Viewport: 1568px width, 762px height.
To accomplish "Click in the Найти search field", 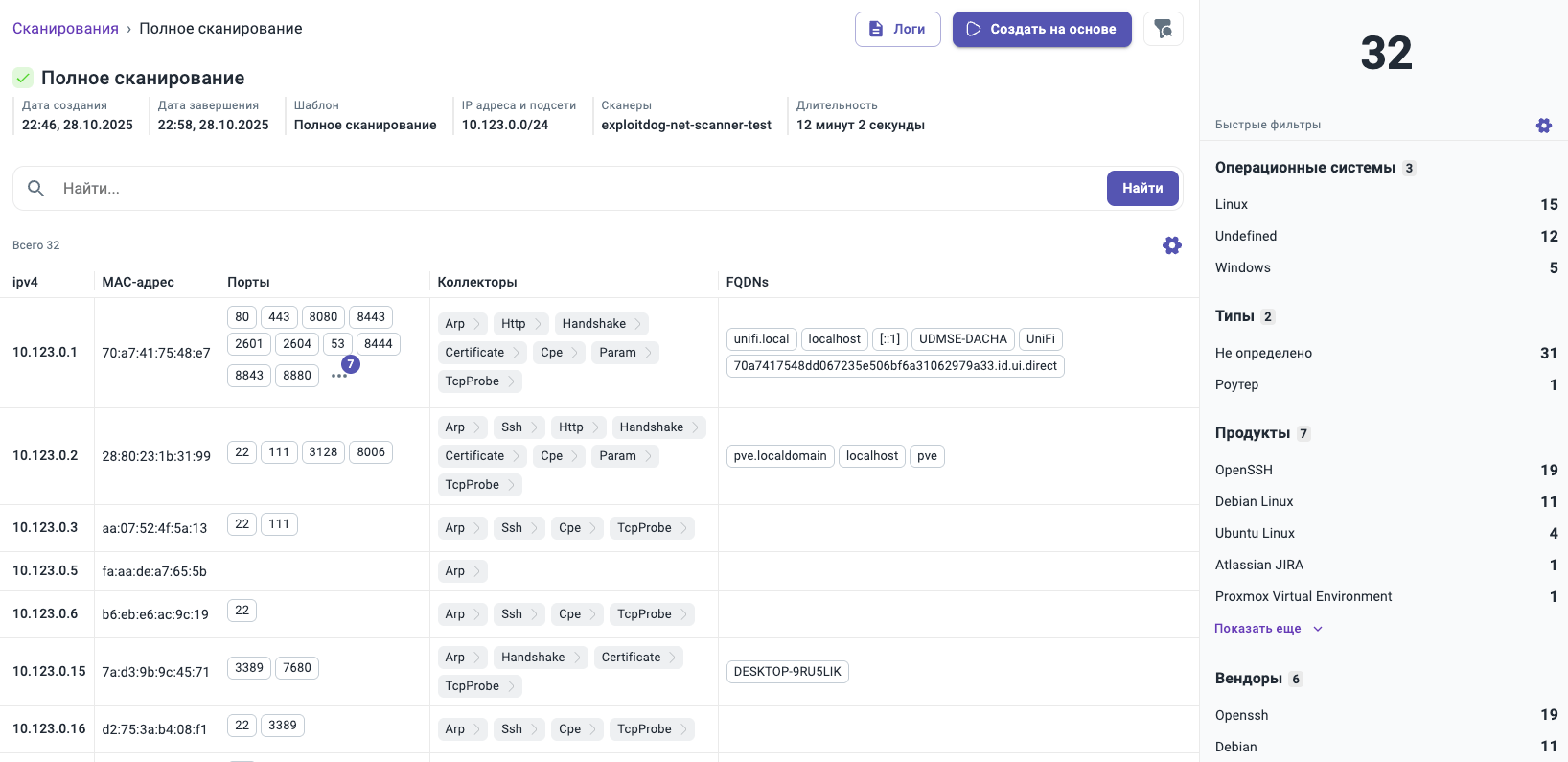I will [575, 189].
